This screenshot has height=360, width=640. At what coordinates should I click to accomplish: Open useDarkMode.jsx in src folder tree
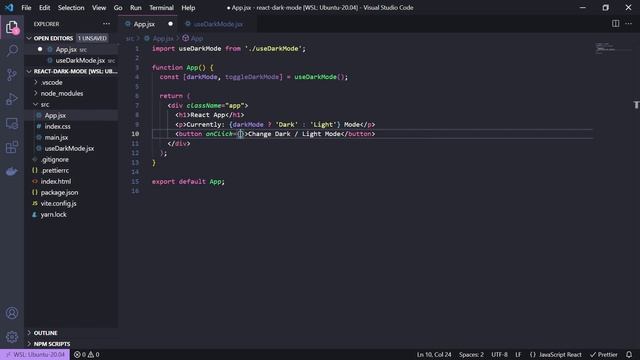[x=69, y=149]
